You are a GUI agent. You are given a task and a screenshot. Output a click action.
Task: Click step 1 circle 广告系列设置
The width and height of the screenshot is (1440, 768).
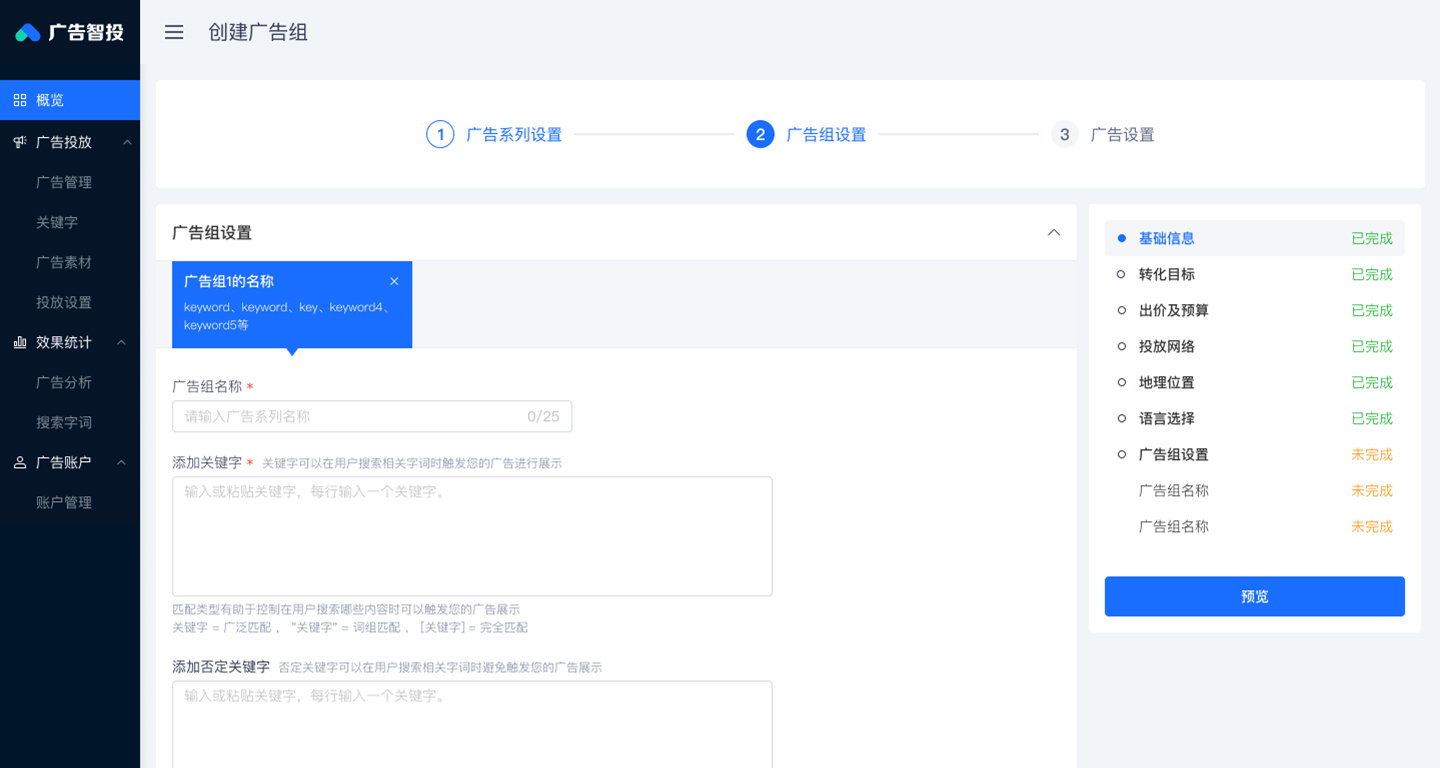click(x=440, y=134)
